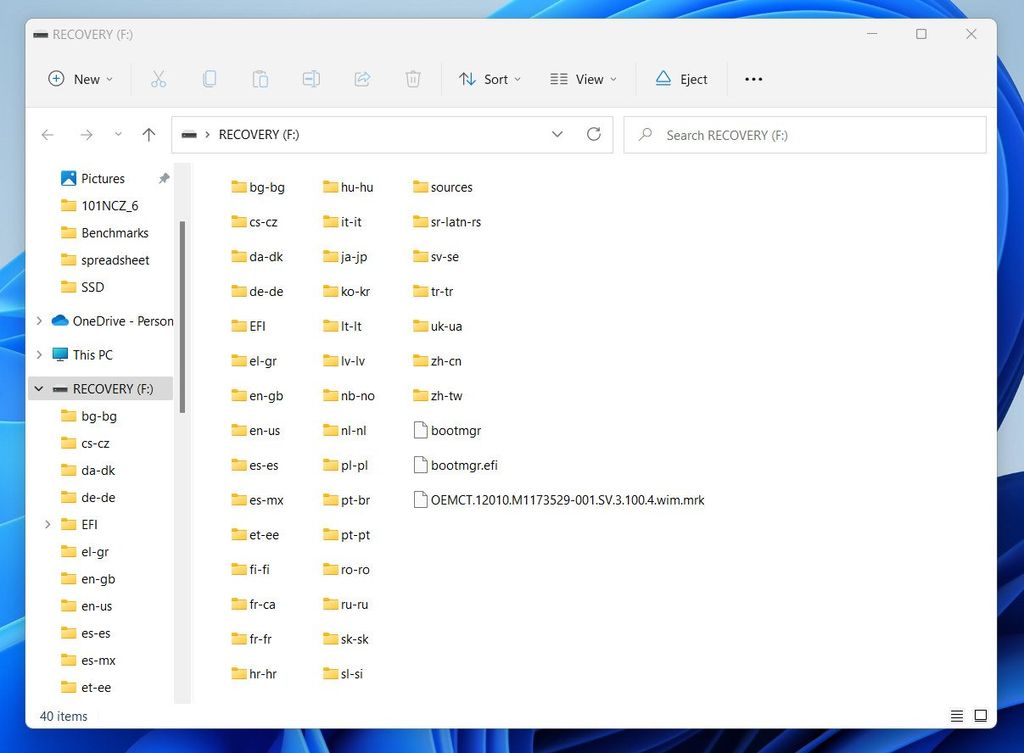This screenshot has width=1024, height=753.
Task: Expand the This PC tree node
Action: pyautogui.click(x=39, y=355)
